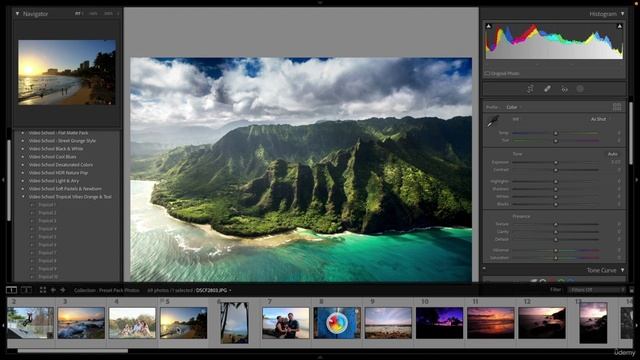Expand the Video School Flat Matte Pack folder
The height and width of the screenshot is (360, 640).
click(x=23, y=133)
